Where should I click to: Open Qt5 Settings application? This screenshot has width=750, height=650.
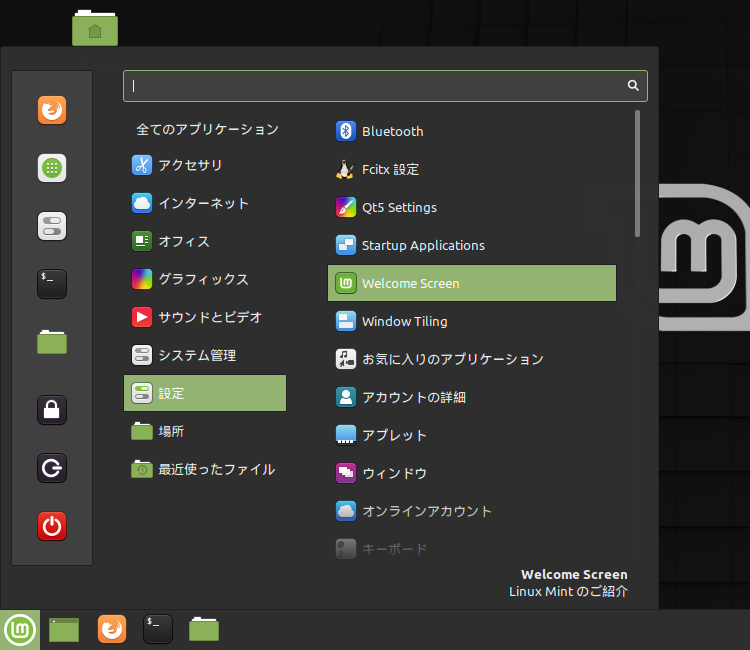click(x=472, y=207)
